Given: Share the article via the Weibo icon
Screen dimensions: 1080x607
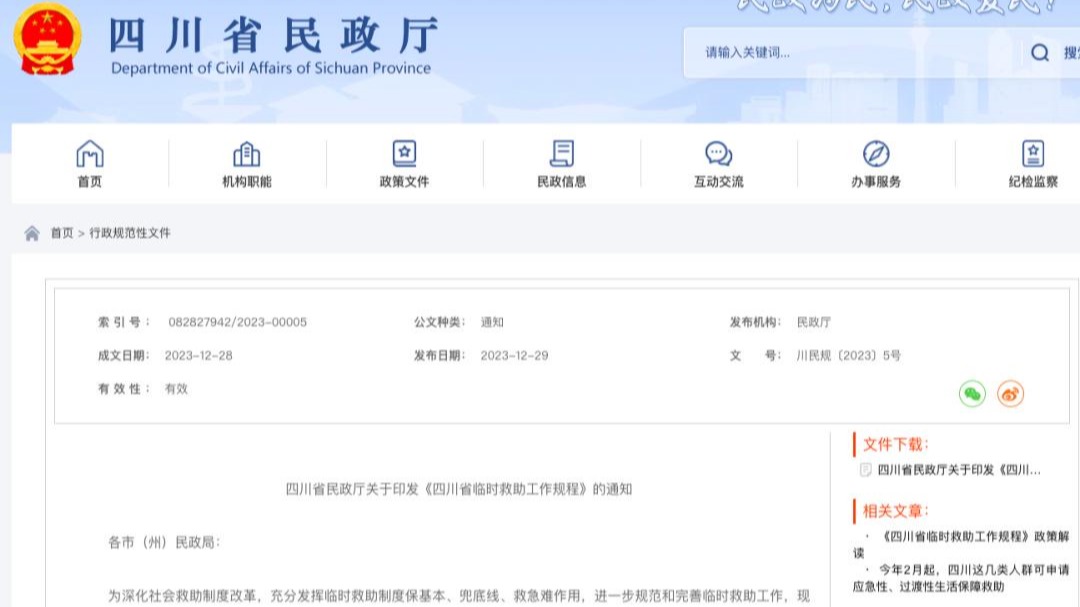Looking at the screenshot, I should point(1011,393).
